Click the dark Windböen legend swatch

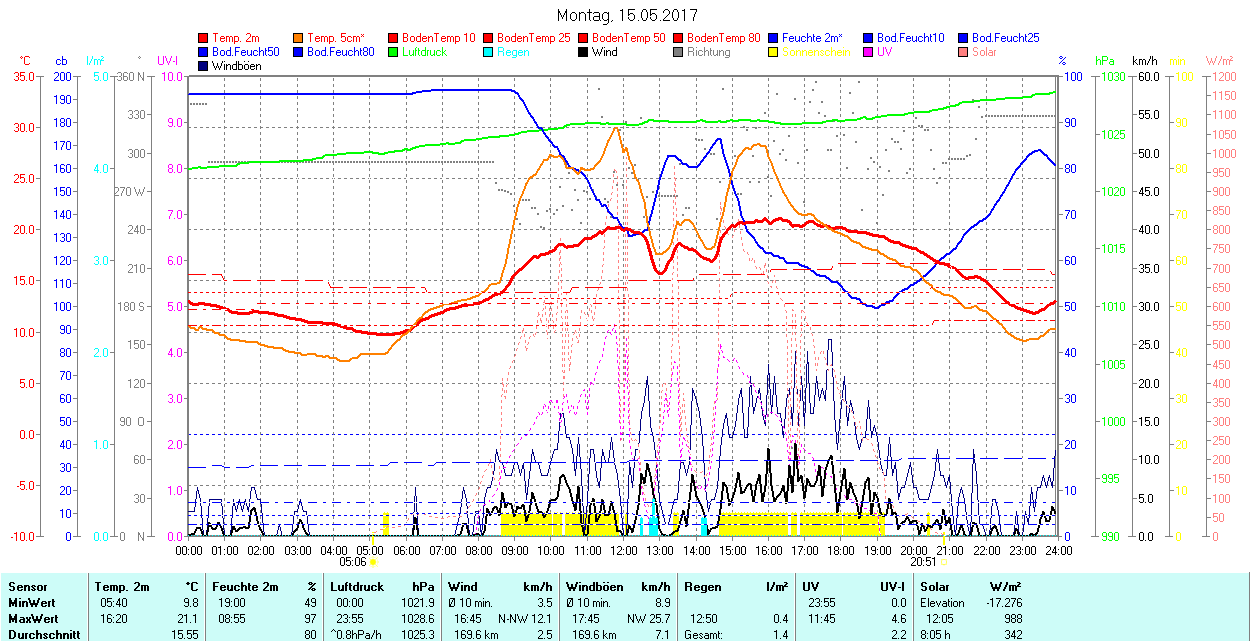point(204,66)
